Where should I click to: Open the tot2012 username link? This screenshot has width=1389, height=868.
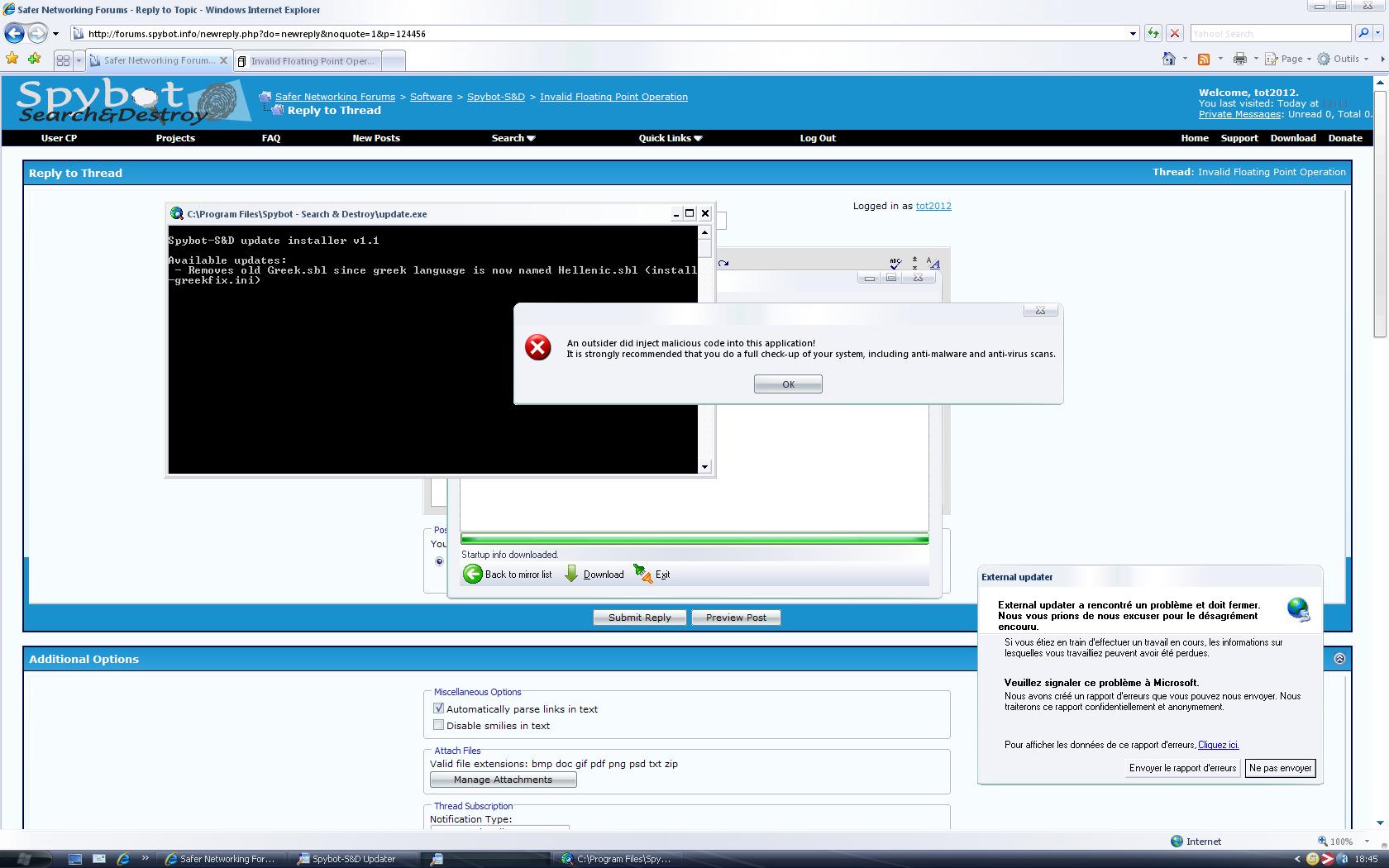coord(933,206)
